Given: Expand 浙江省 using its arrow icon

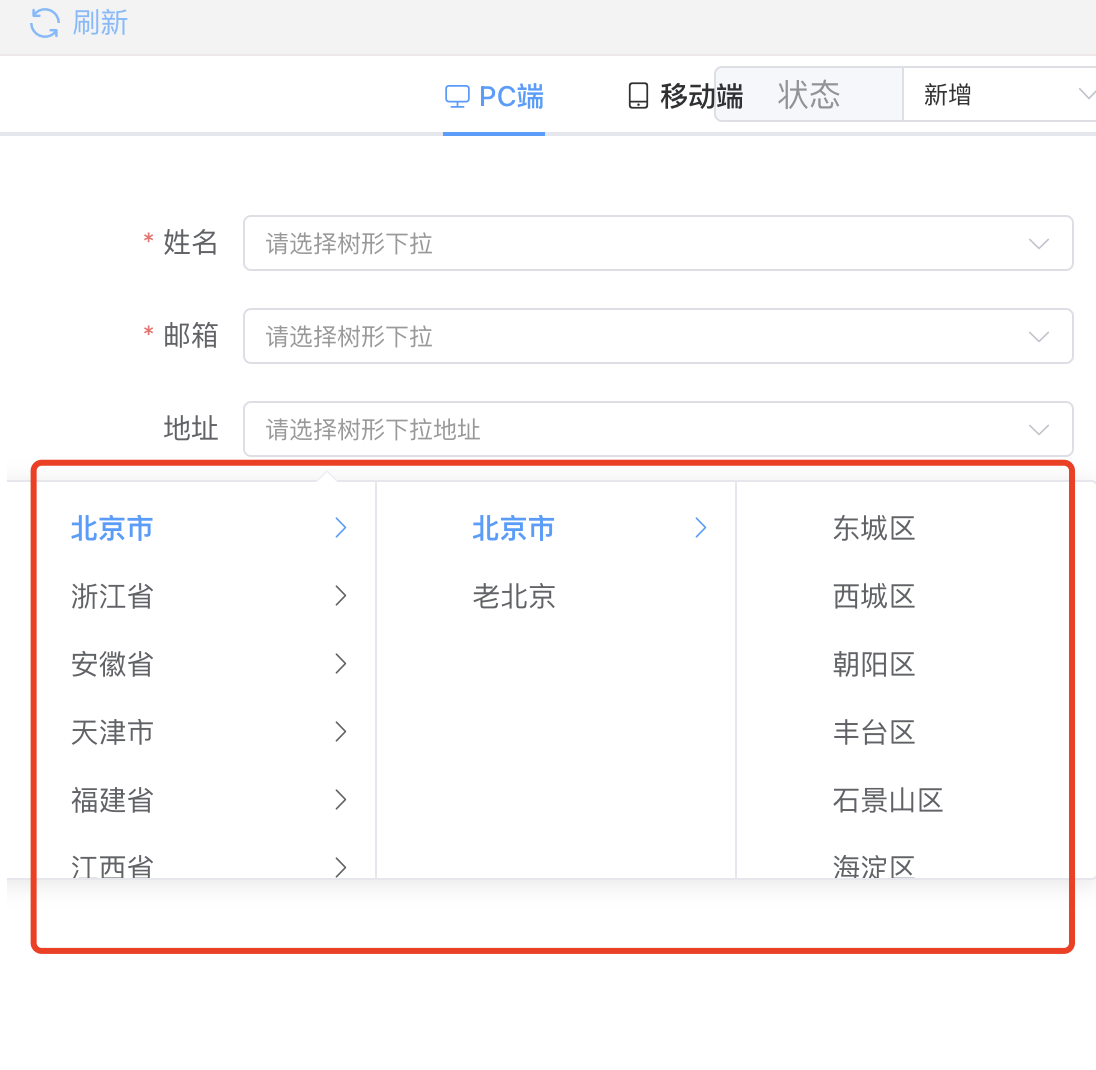Looking at the screenshot, I should [341, 596].
